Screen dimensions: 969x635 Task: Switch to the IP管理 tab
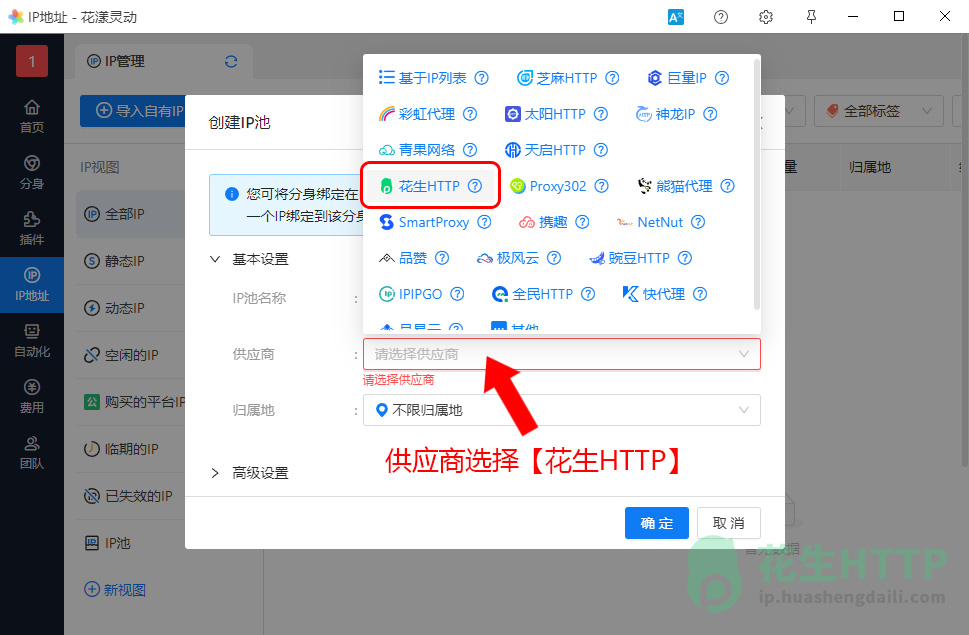[164, 62]
